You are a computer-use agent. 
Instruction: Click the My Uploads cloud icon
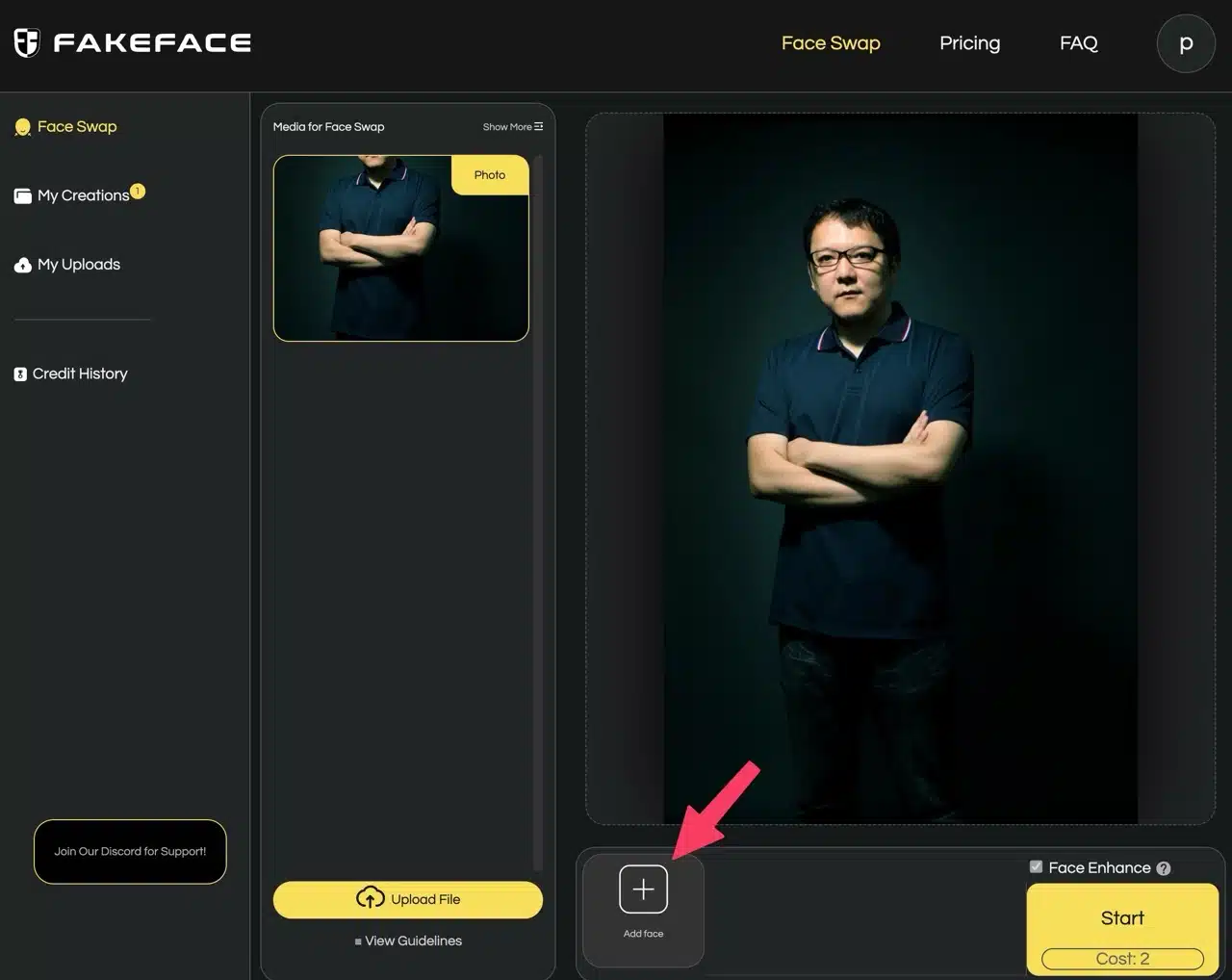(23, 265)
